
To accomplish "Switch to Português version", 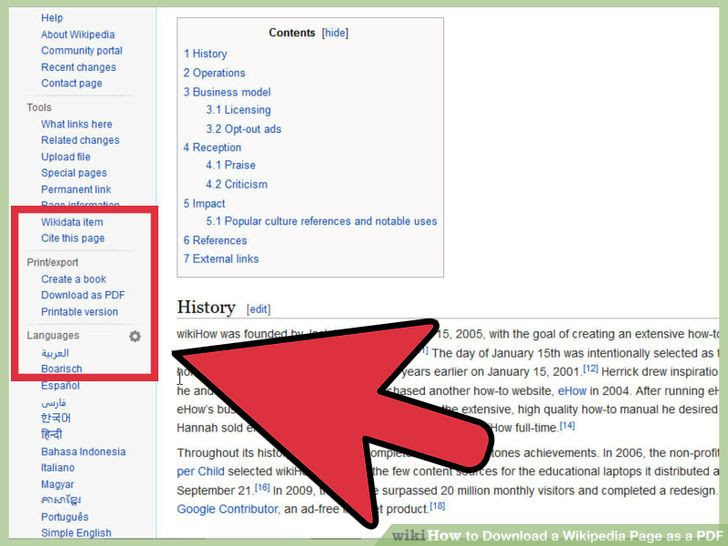I will click(65, 517).
